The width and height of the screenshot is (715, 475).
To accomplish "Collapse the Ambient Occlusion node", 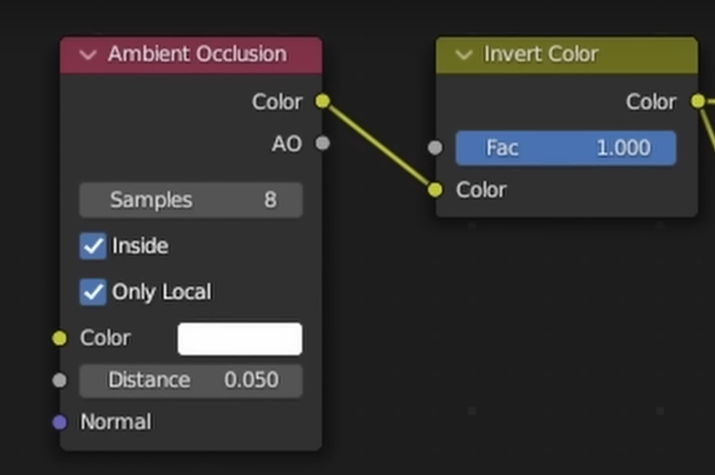I will [x=88, y=55].
